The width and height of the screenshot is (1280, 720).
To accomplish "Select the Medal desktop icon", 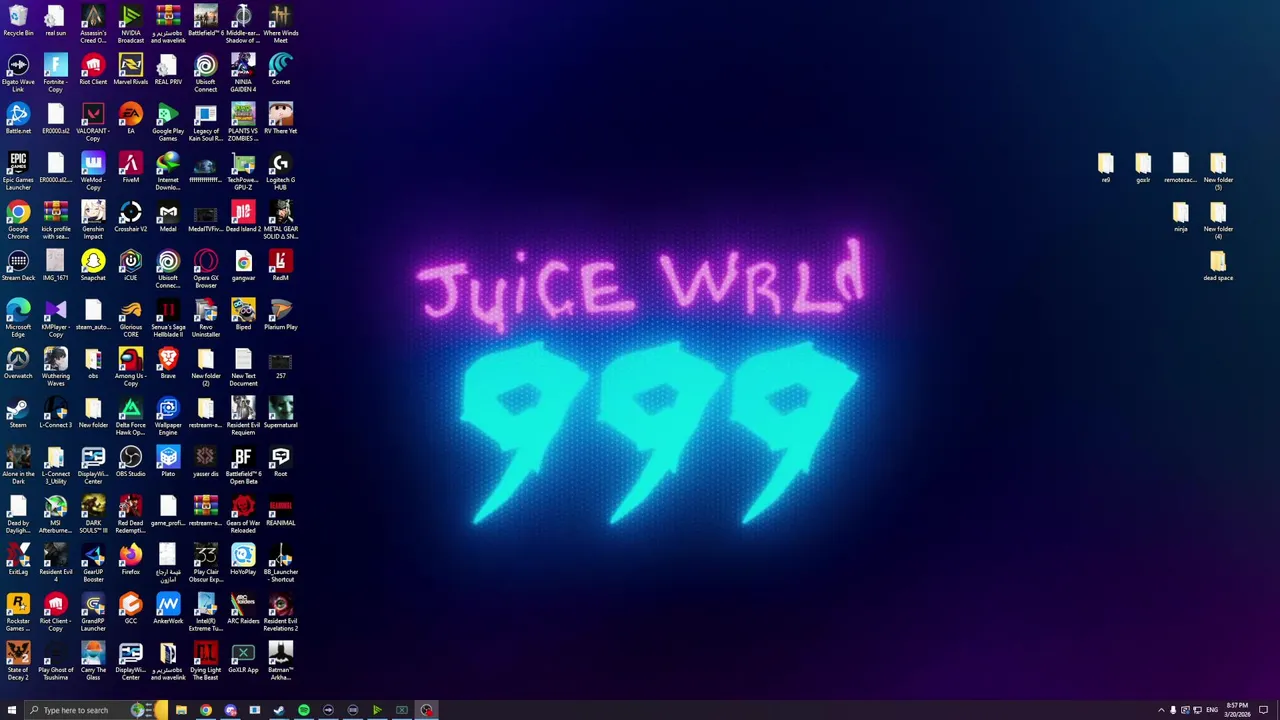I will point(168,217).
